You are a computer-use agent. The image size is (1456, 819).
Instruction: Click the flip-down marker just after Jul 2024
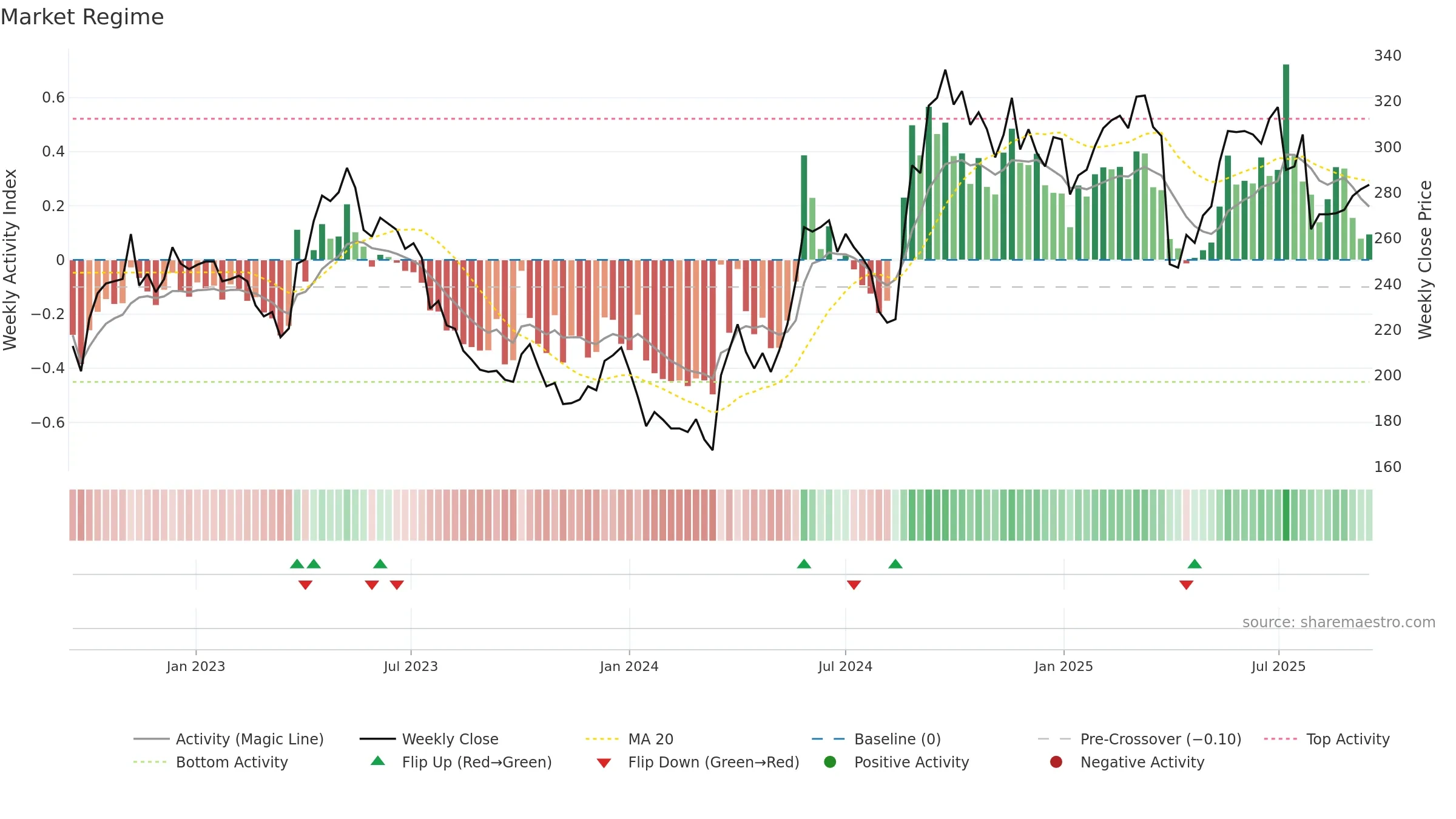[x=854, y=585]
